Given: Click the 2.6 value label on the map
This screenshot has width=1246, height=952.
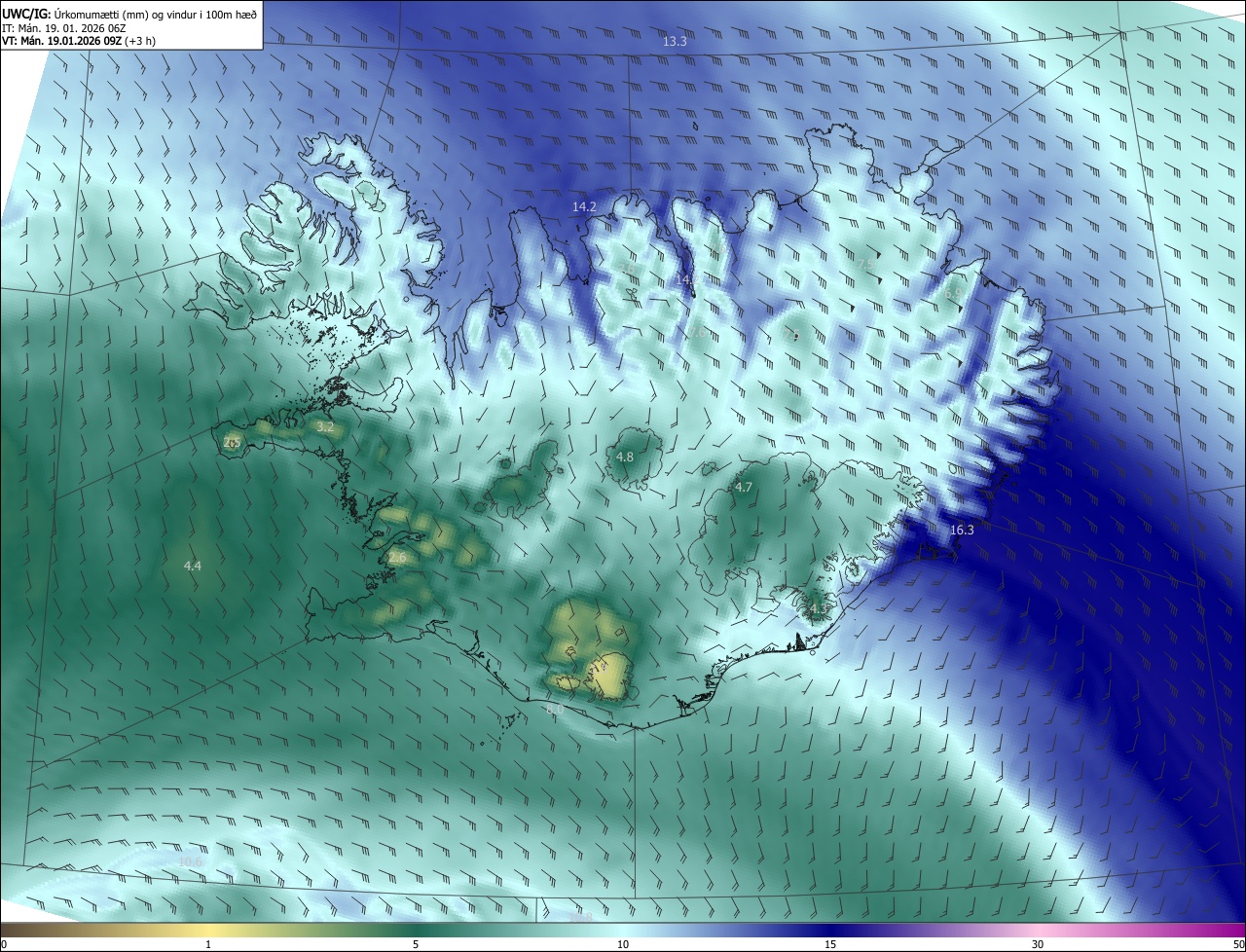Looking at the screenshot, I should click(396, 557).
